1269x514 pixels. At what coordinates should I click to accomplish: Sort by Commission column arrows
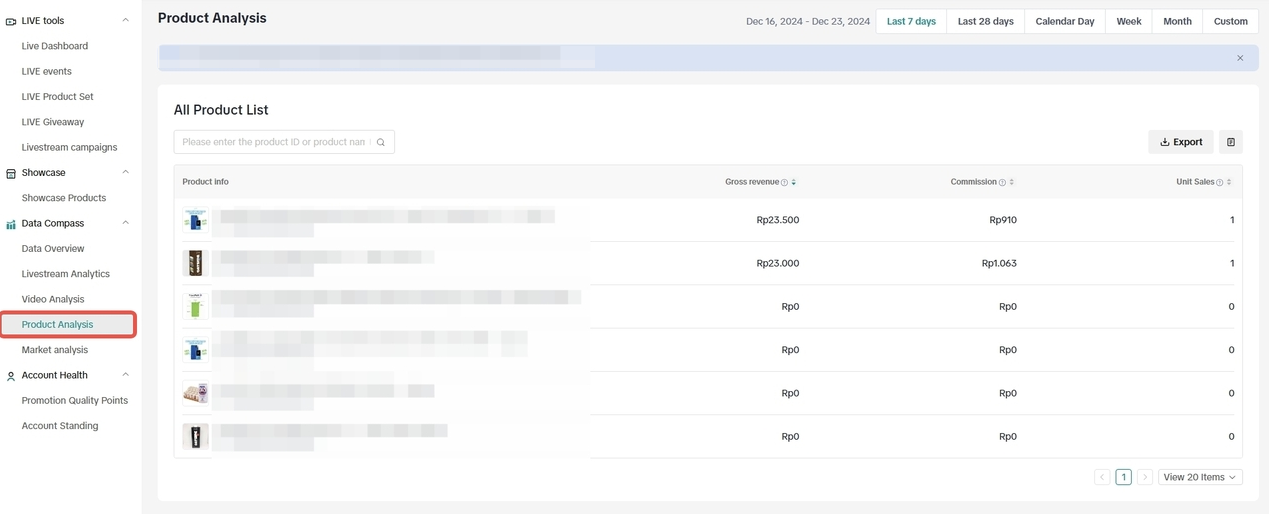pos(1012,182)
